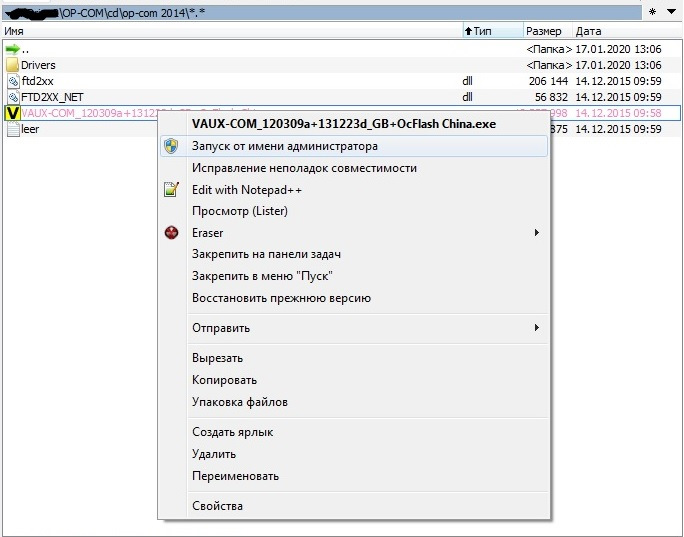Screen dimensions: 684x537
Task: Click the red Eraser icon in menu
Action: (171, 233)
